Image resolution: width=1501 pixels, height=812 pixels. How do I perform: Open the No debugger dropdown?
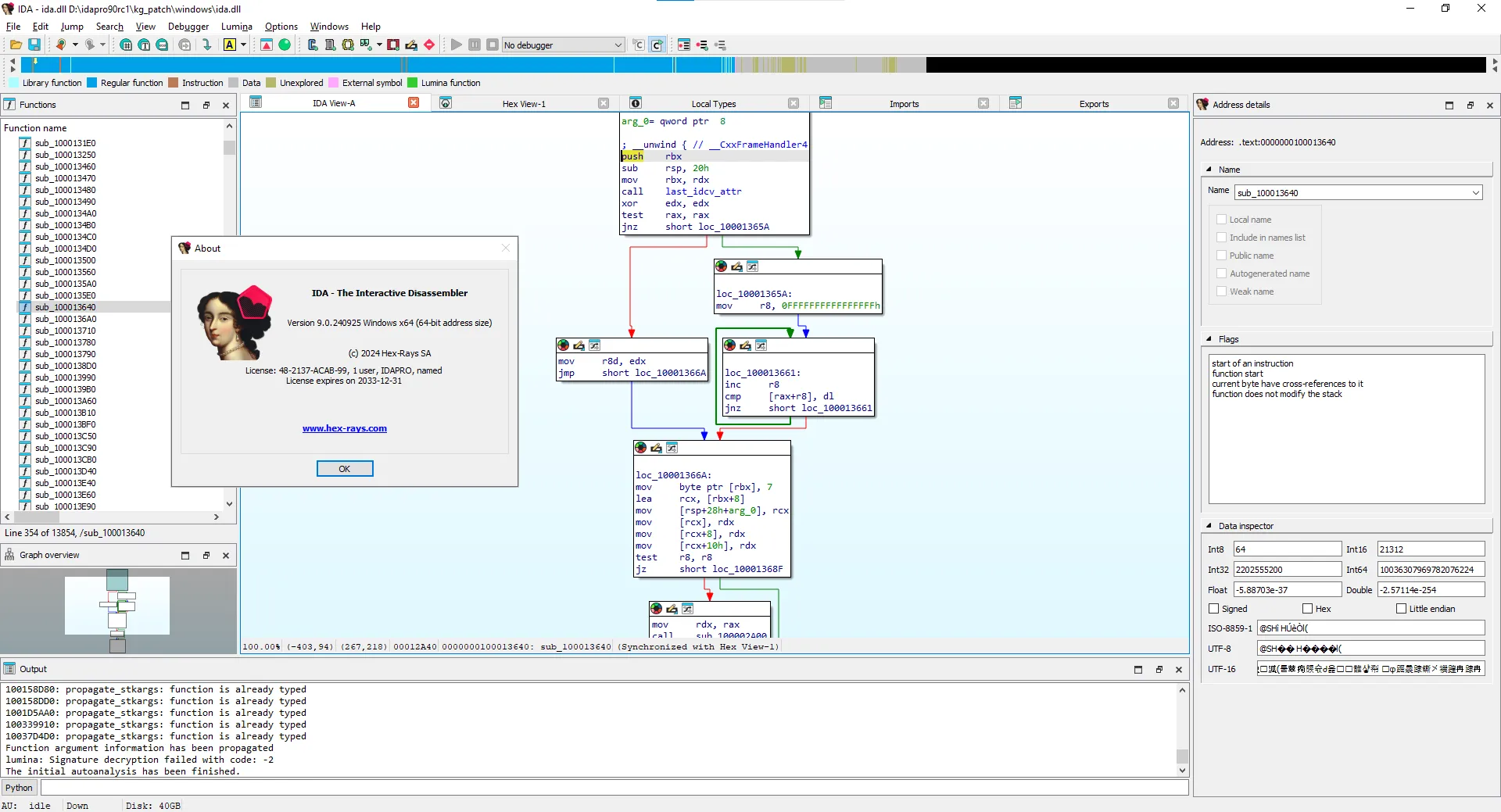[563, 45]
